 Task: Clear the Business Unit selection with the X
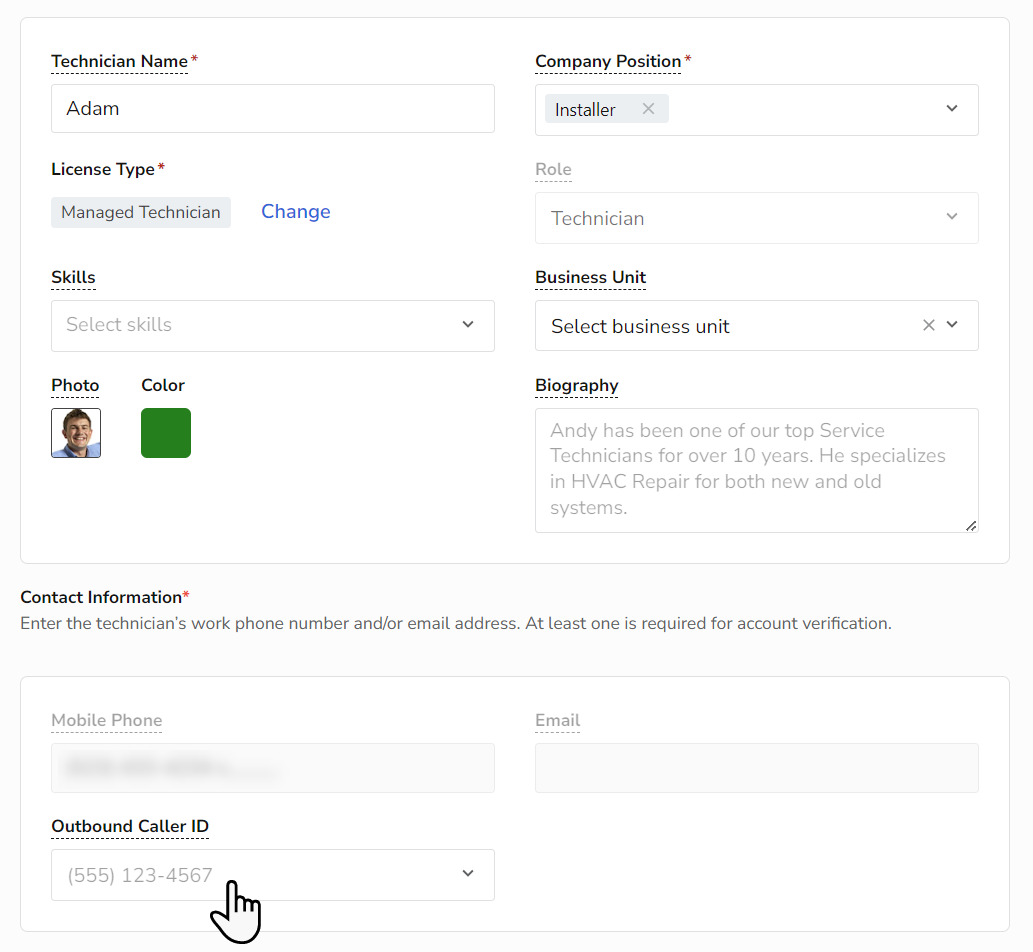tap(928, 325)
